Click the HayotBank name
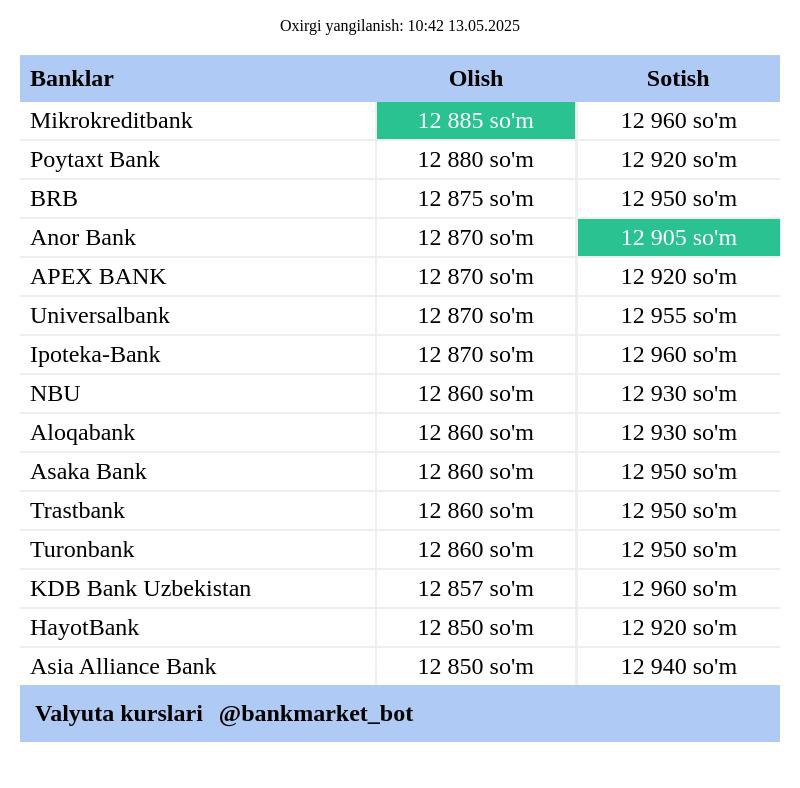The height and width of the screenshot is (788, 800). tap(85, 628)
